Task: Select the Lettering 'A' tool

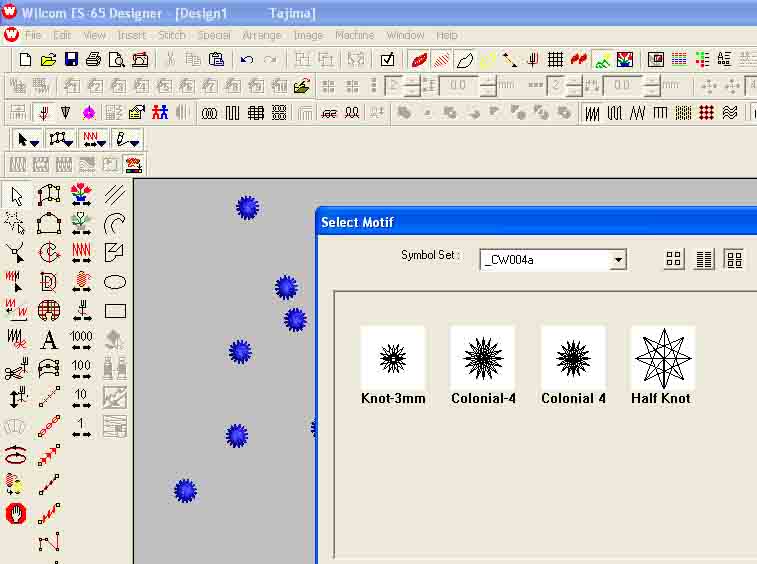Action: tap(49, 340)
